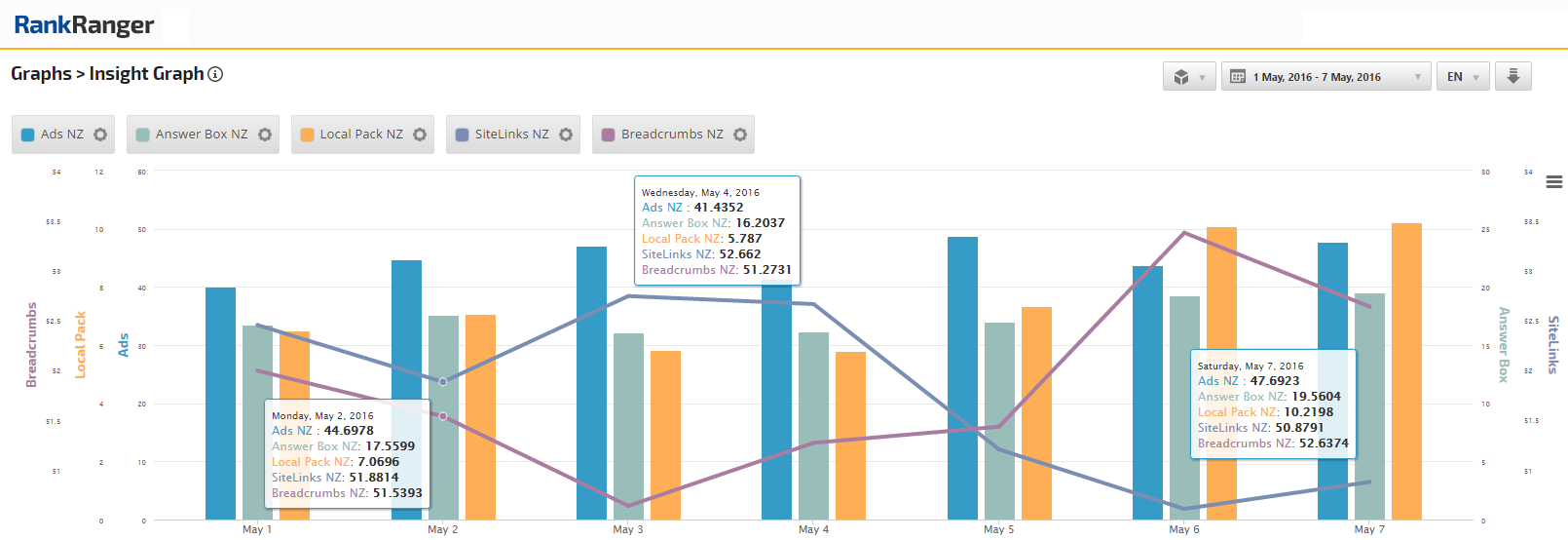1568x540 pixels.
Task: Open settings gear for Ads NZ
Action: click(100, 135)
